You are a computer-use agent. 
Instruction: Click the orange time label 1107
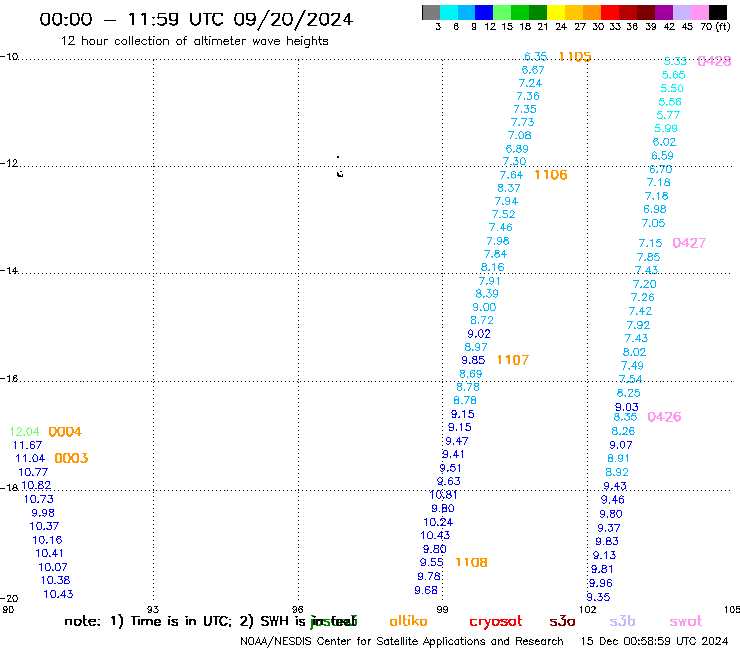513,360
